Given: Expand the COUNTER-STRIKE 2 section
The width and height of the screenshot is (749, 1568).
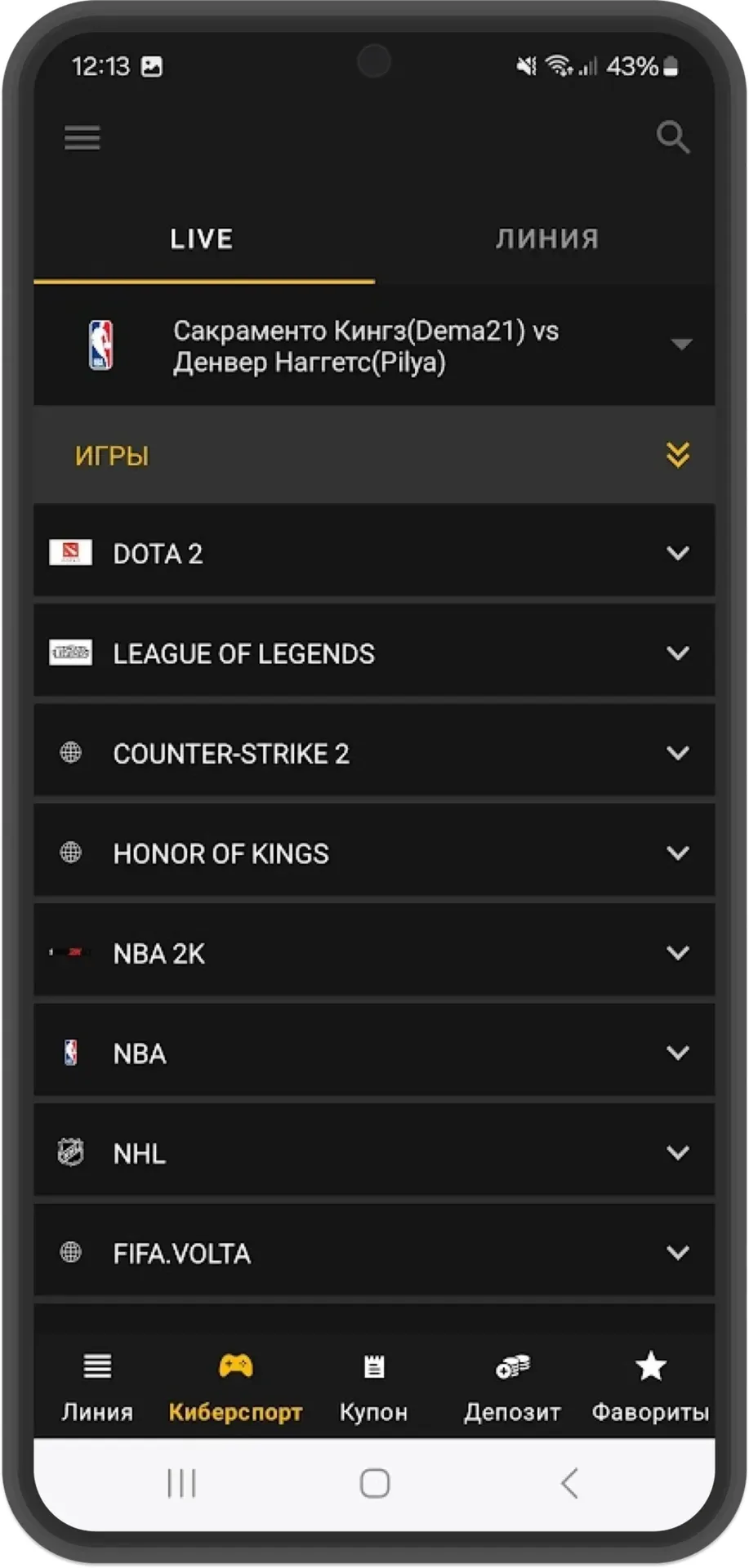Looking at the screenshot, I should point(374,752).
